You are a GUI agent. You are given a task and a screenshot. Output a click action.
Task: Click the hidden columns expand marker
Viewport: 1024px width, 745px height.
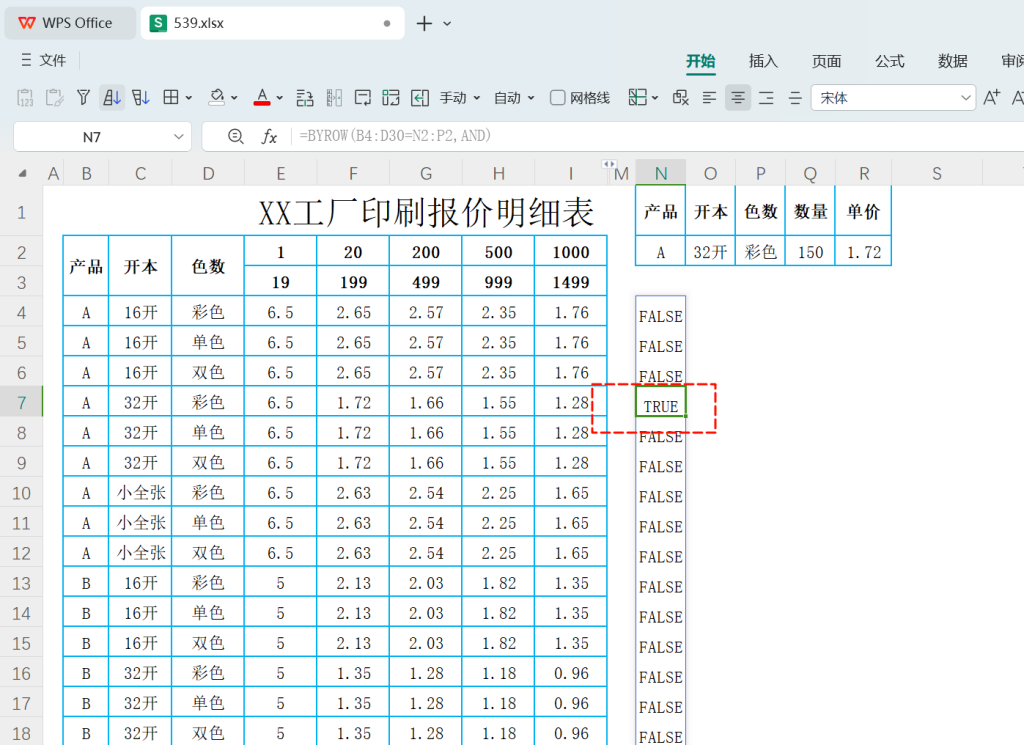609,165
